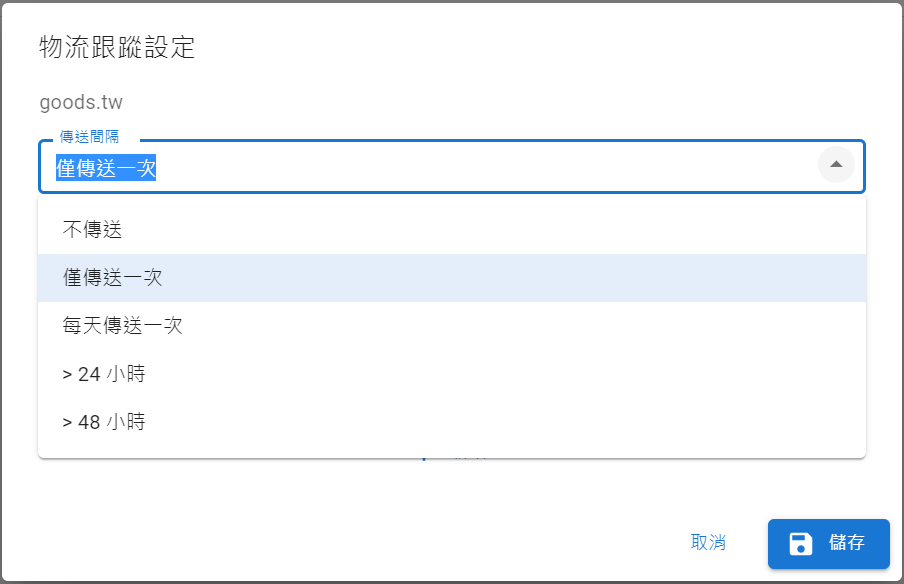
Task: Click the goods.tw domain text
Action: click(81, 102)
